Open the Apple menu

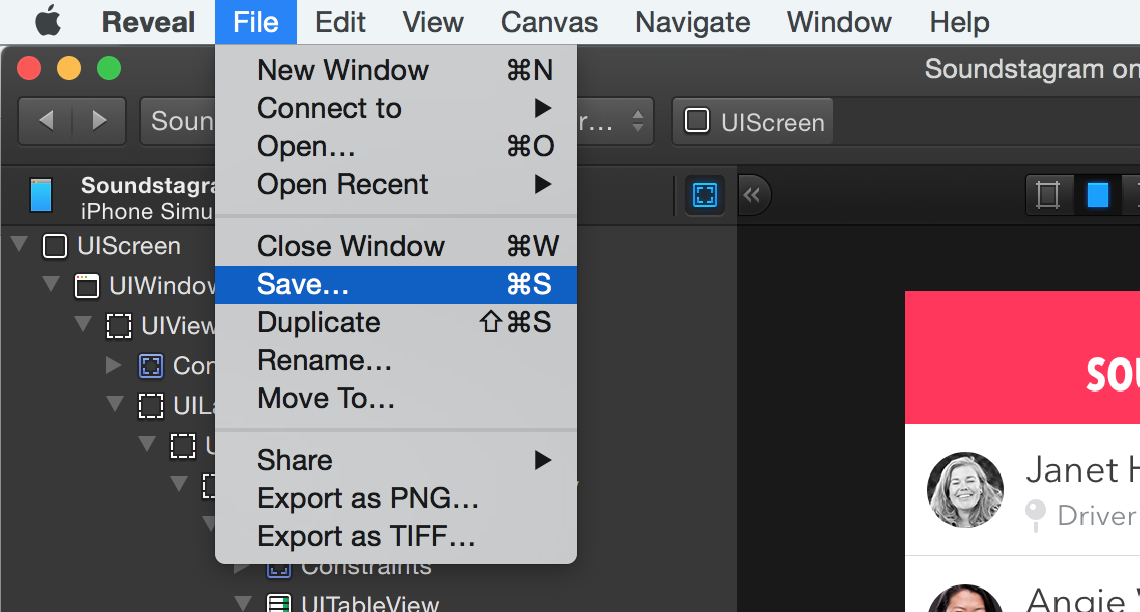48,22
